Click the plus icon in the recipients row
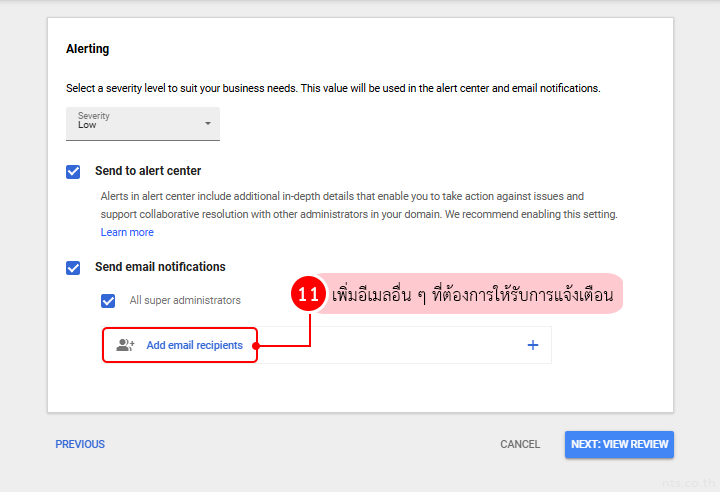 click(x=532, y=345)
